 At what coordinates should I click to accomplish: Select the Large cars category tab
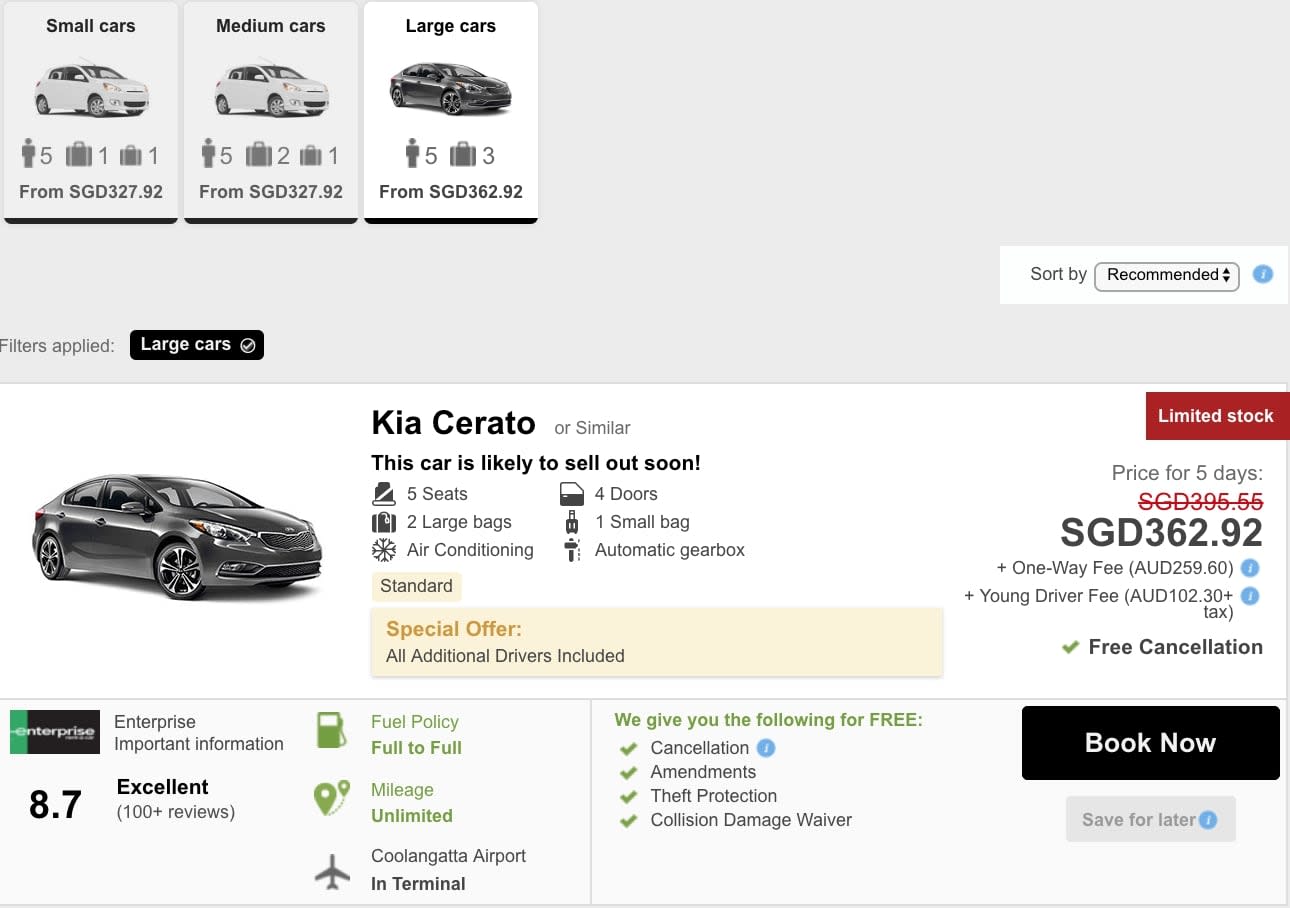(x=451, y=112)
